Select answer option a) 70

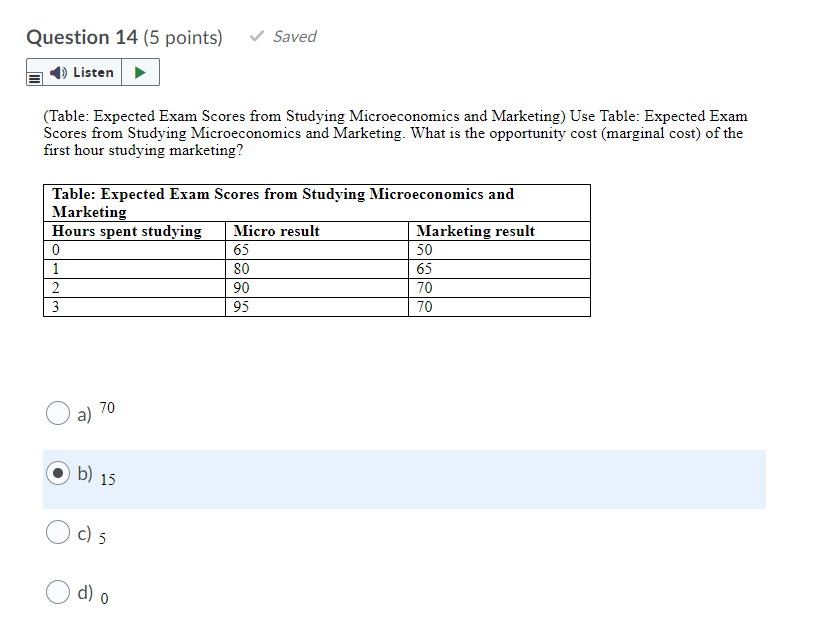(x=58, y=413)
